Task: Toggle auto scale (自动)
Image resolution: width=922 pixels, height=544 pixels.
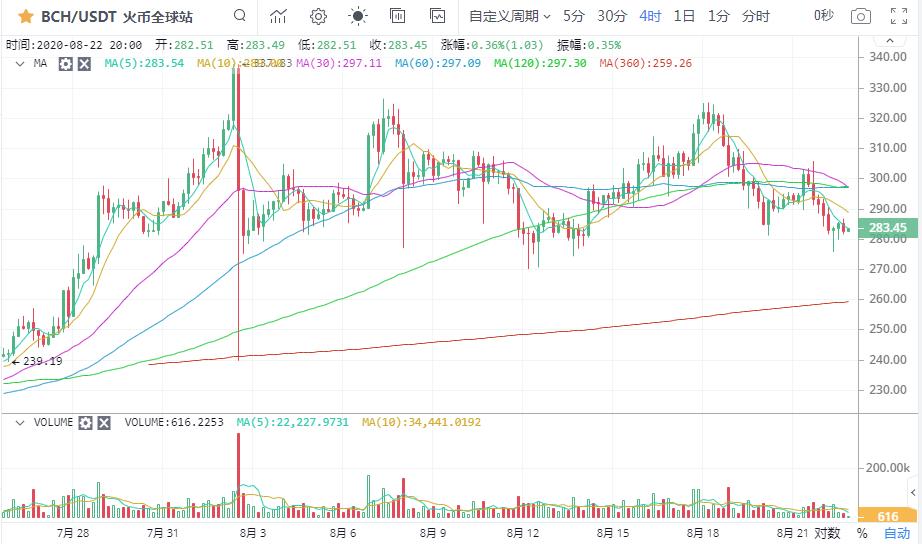Action: (x=896, y=534)
